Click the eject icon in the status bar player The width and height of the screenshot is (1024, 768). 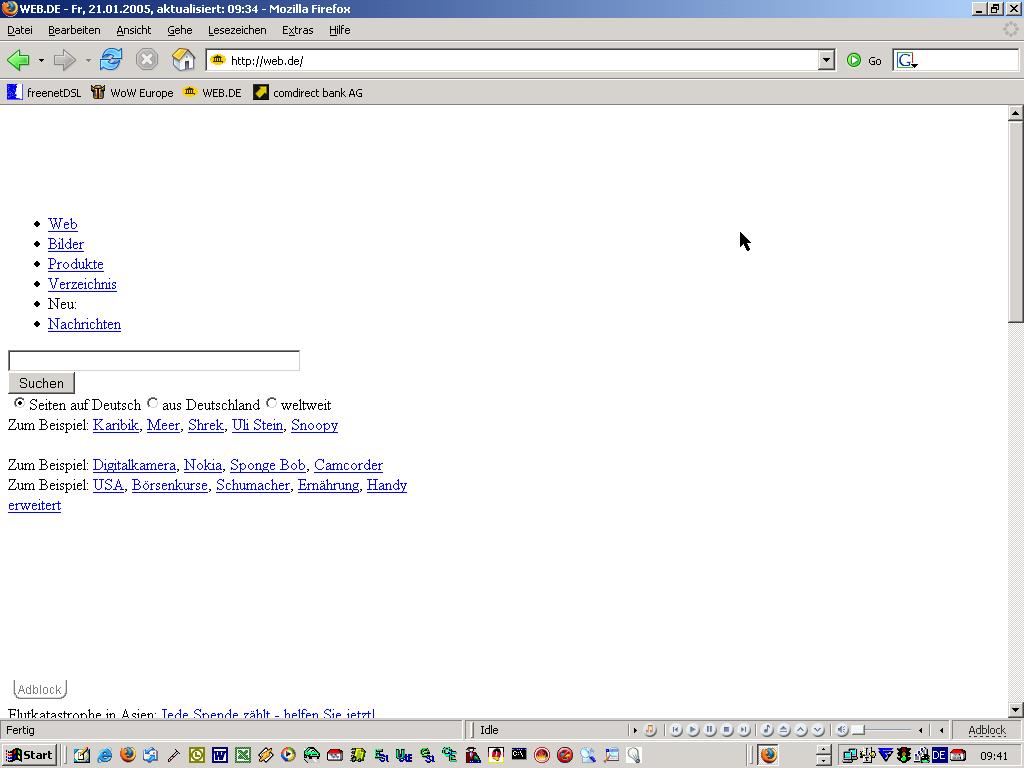[784, 730]
